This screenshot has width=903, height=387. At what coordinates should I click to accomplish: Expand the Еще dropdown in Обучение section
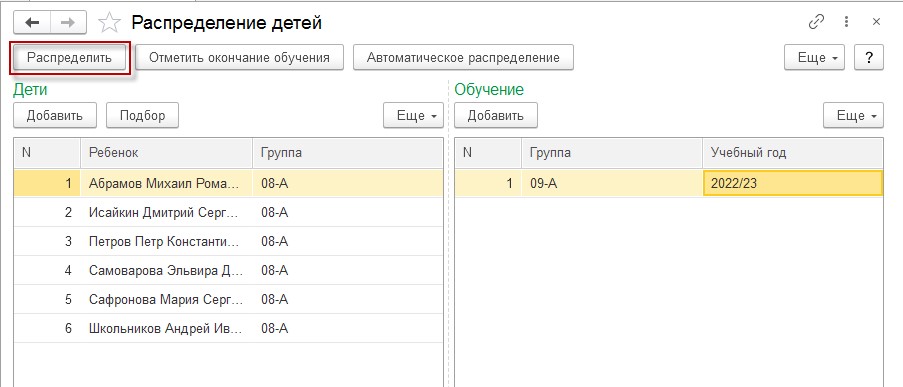tap(853, 115)
